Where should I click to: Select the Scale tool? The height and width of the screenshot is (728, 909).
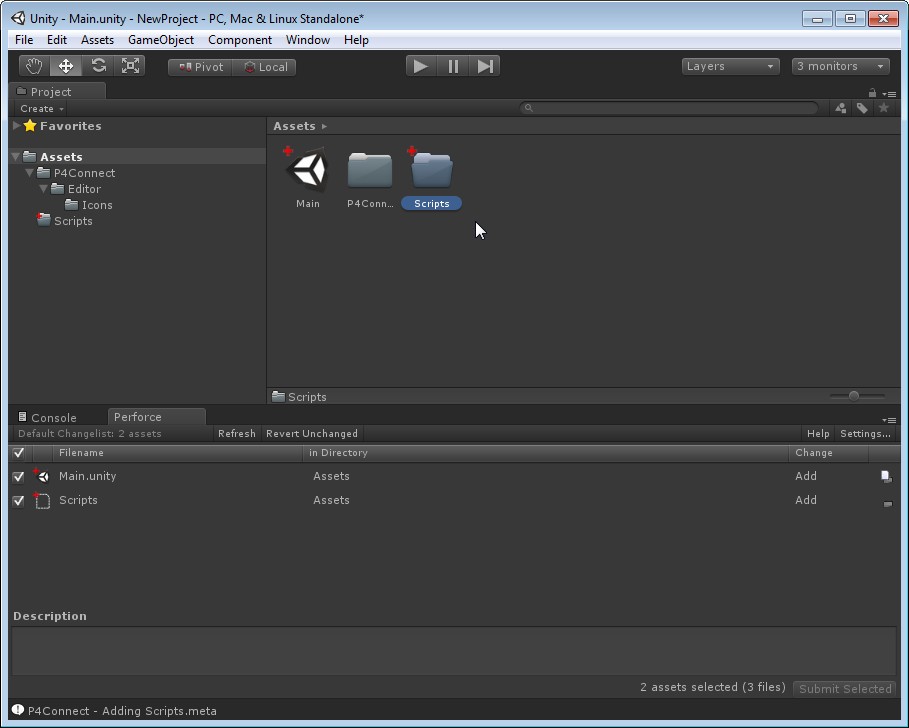(130, 66)
